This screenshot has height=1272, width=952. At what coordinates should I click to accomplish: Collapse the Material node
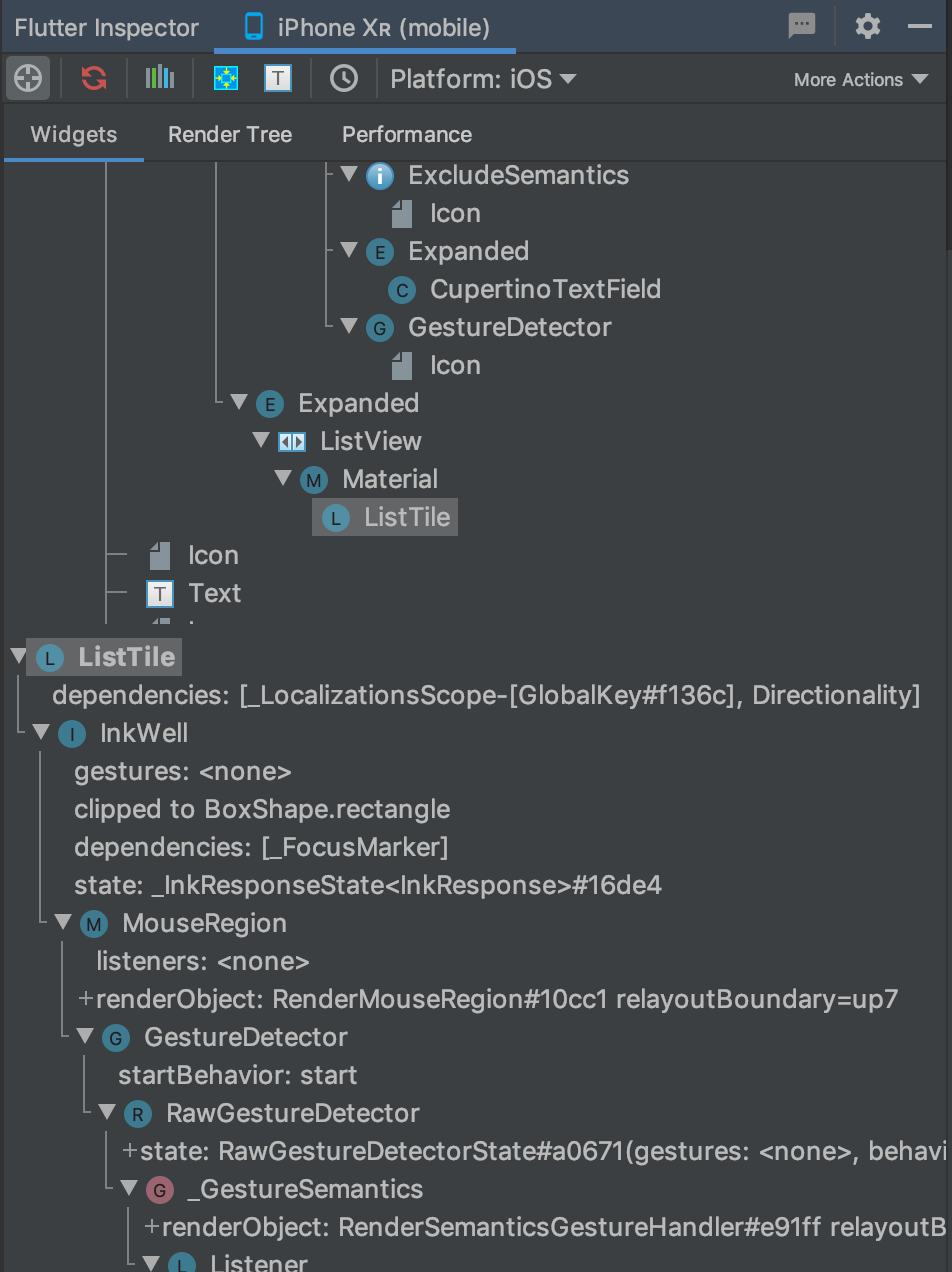click(x=282, y=478)
